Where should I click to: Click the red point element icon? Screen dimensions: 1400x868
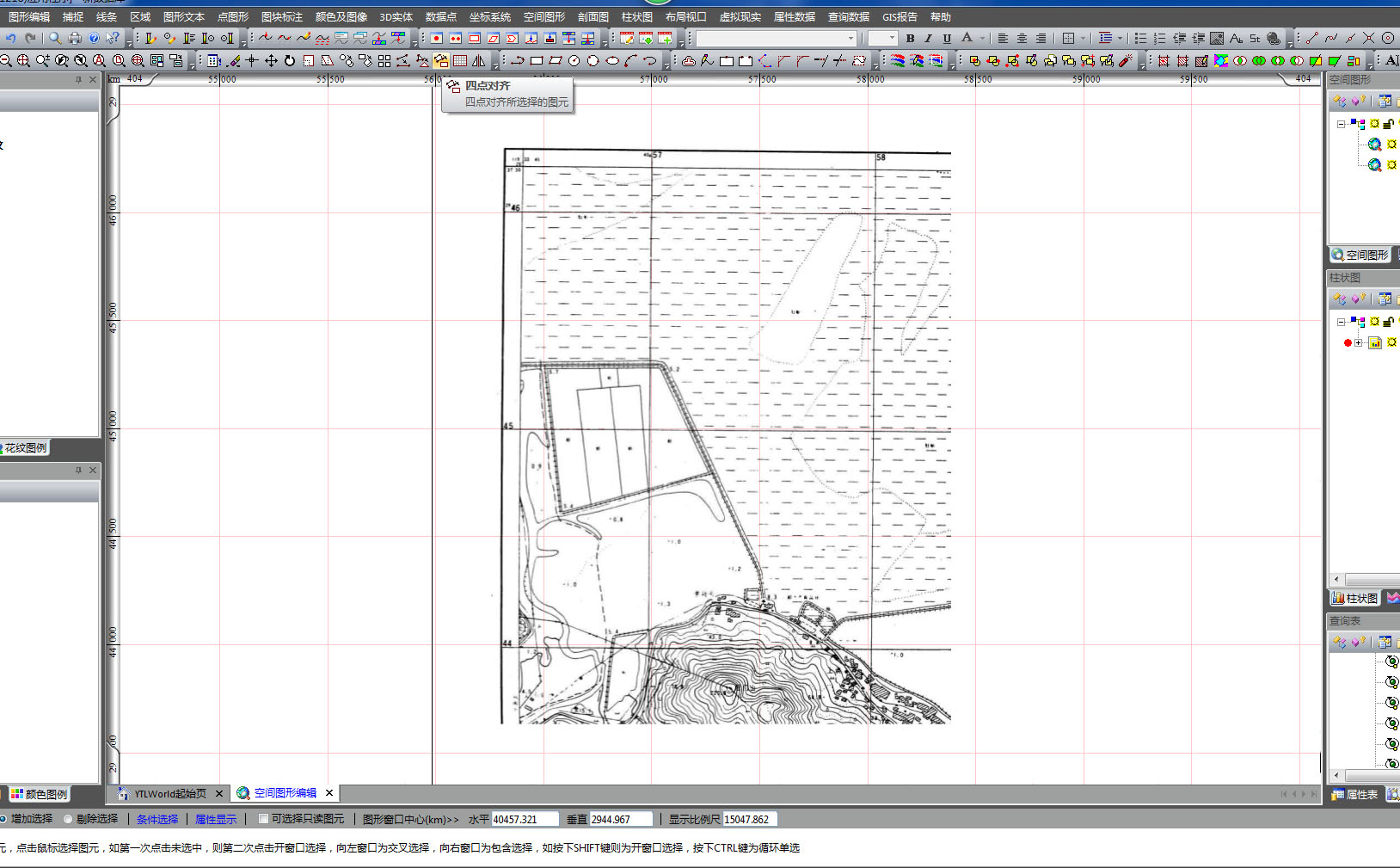437,38
